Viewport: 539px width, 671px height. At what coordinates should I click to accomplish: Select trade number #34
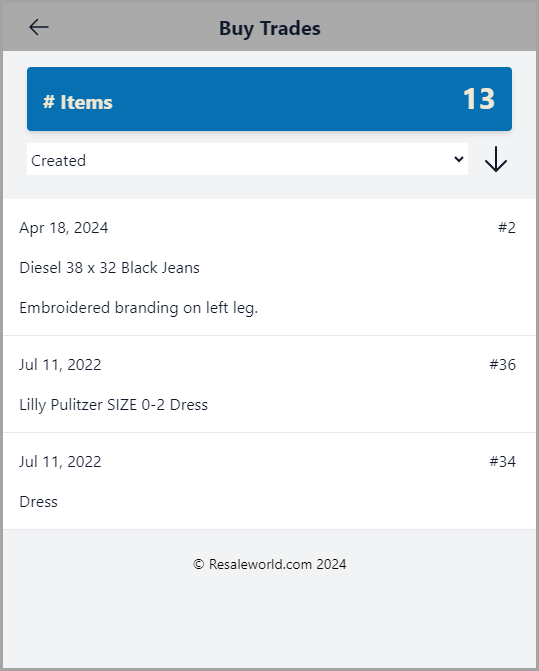[x=502, y=462]
